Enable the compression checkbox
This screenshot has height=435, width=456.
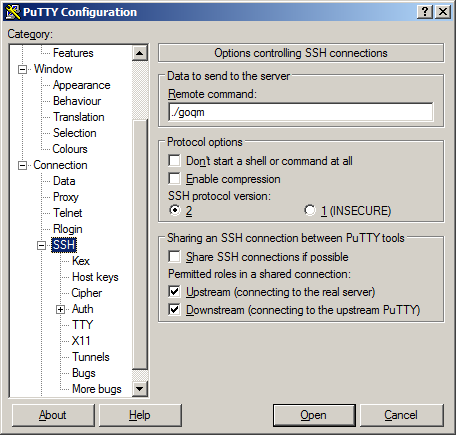pos(175,178)
